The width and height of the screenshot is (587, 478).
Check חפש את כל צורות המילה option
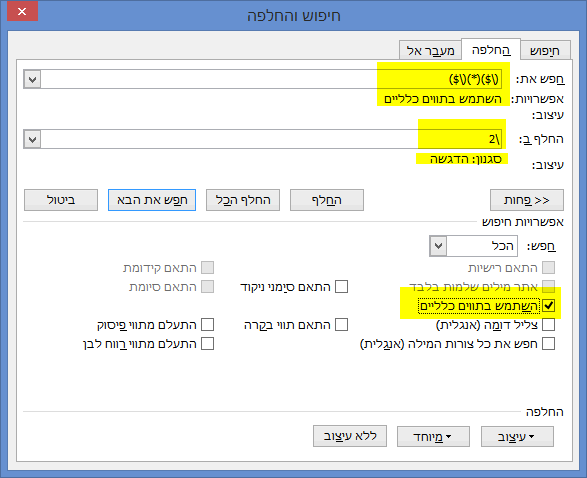click(x=548, y=344)
